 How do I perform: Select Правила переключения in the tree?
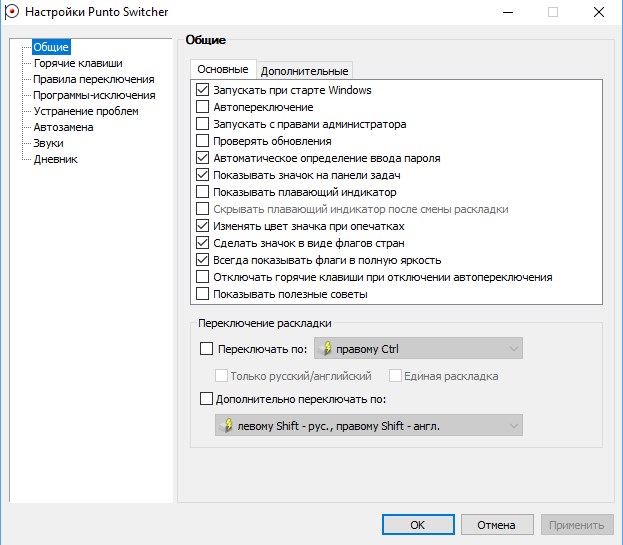pos(93,79)
